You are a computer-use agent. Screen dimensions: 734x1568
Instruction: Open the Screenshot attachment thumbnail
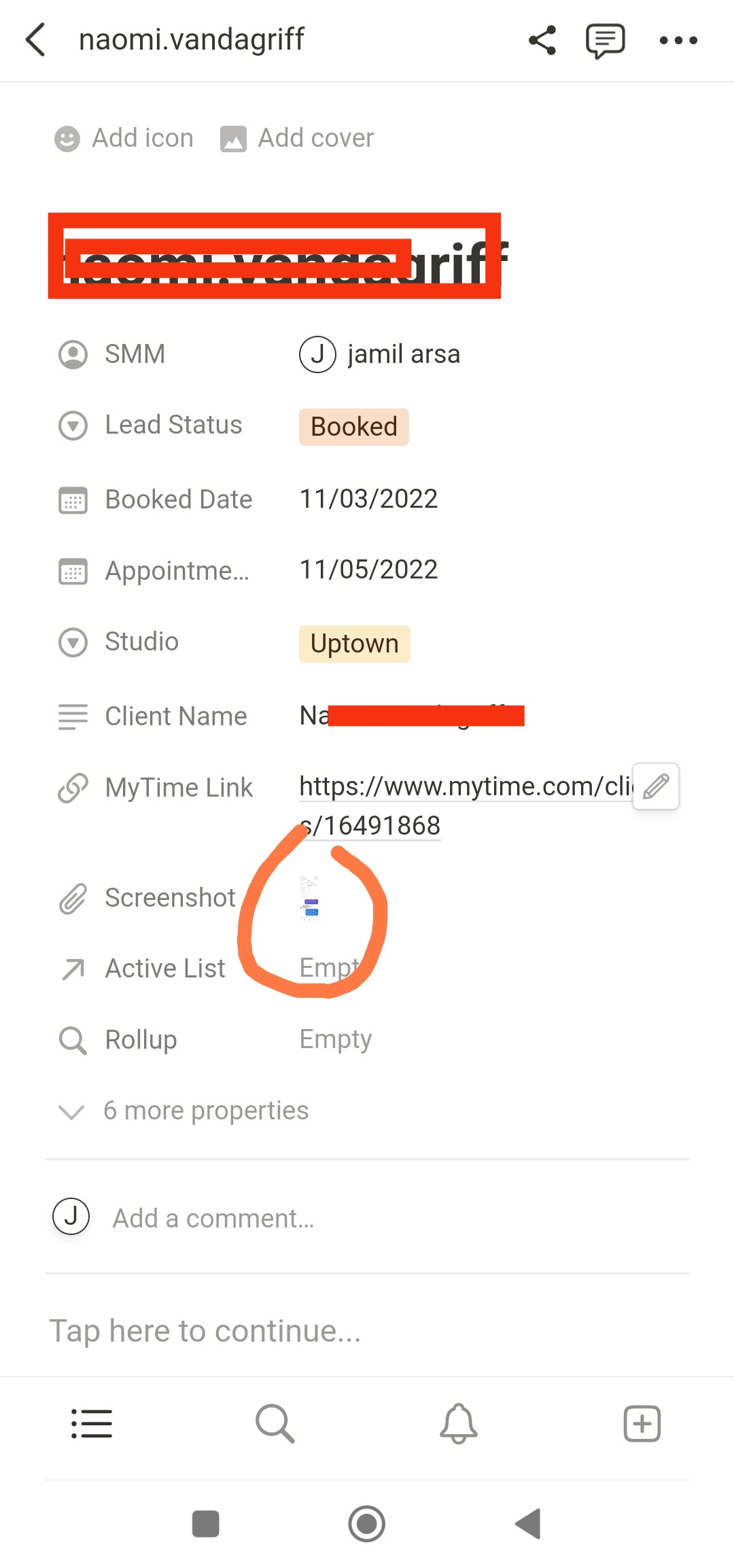click(310, 898)
